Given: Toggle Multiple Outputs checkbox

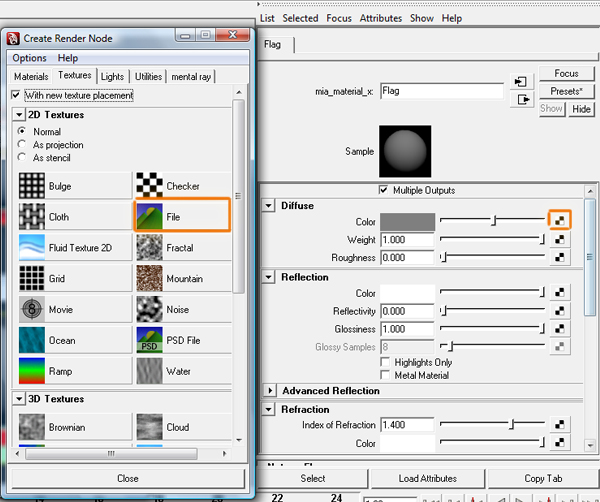Looking at the screenshot, I should coord(383,190).
